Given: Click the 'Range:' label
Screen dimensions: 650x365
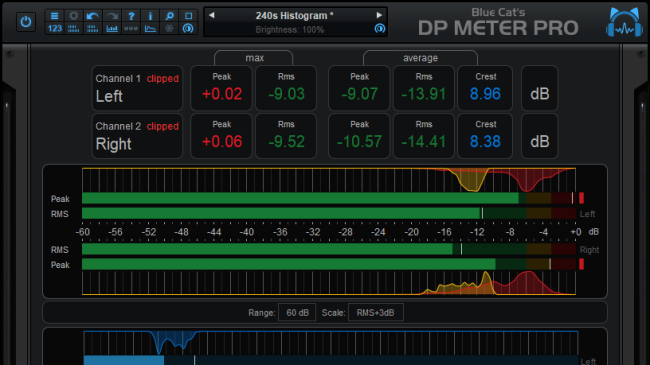Looking at the screenshot, I should (x=262, y=313).
